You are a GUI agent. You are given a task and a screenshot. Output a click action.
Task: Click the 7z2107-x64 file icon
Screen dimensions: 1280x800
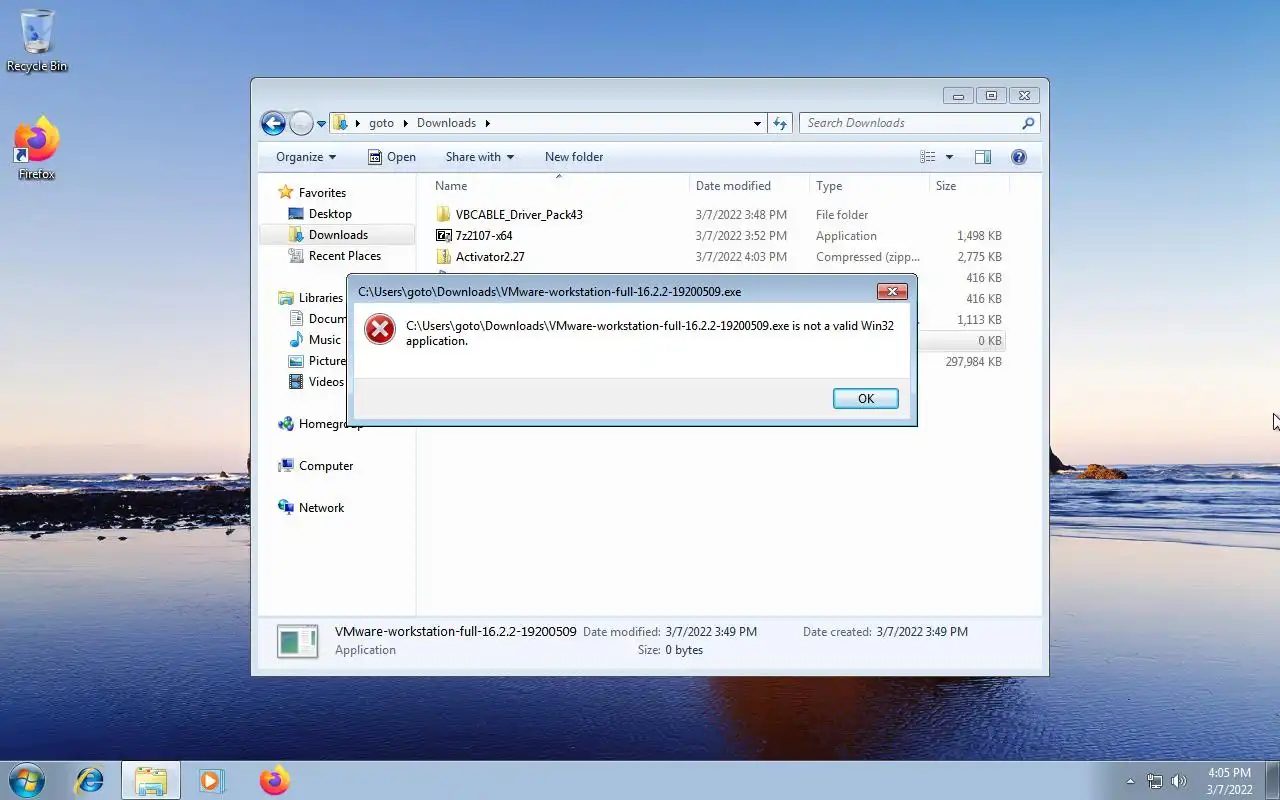[444, 236]
